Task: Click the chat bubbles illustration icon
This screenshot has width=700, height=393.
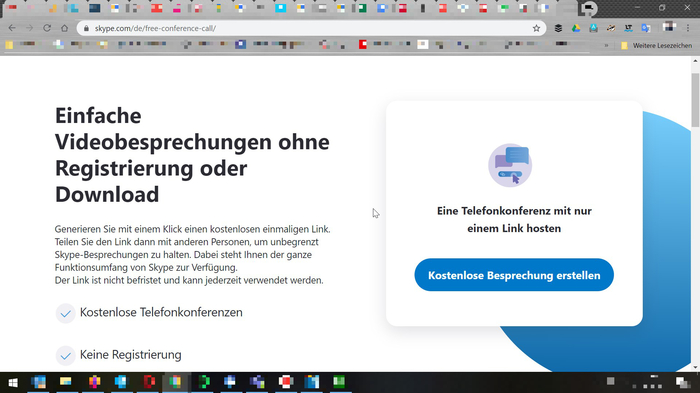Action: pyautogui.click(x=510, y=165)
